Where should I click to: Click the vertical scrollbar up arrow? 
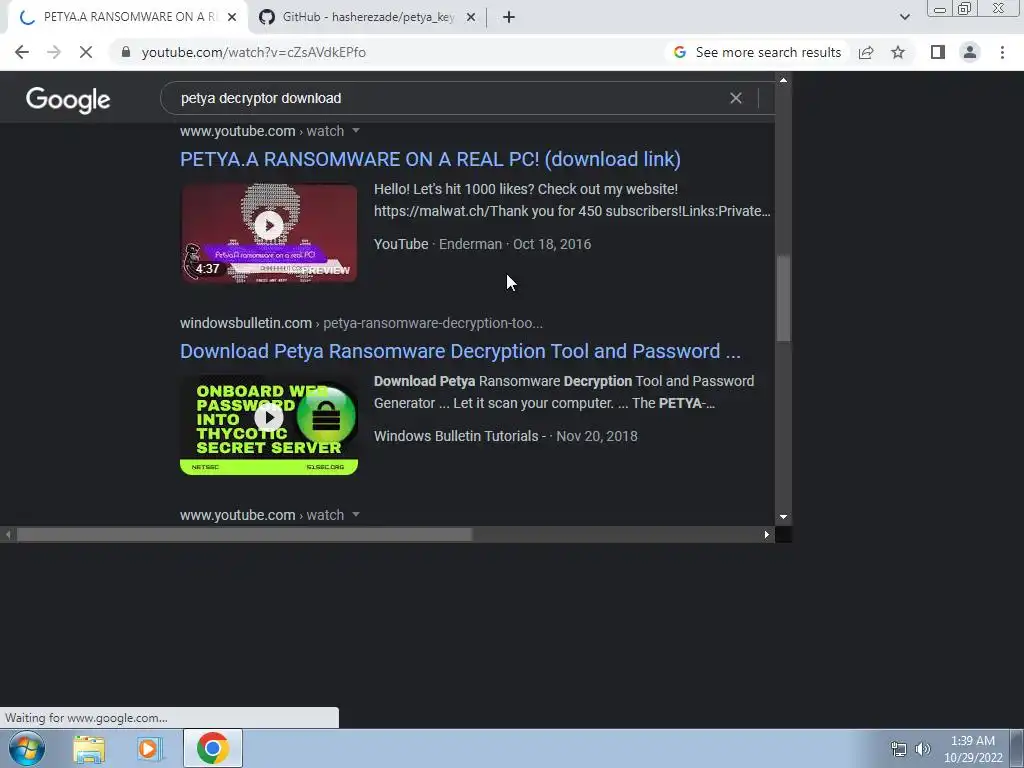point(783,80)
